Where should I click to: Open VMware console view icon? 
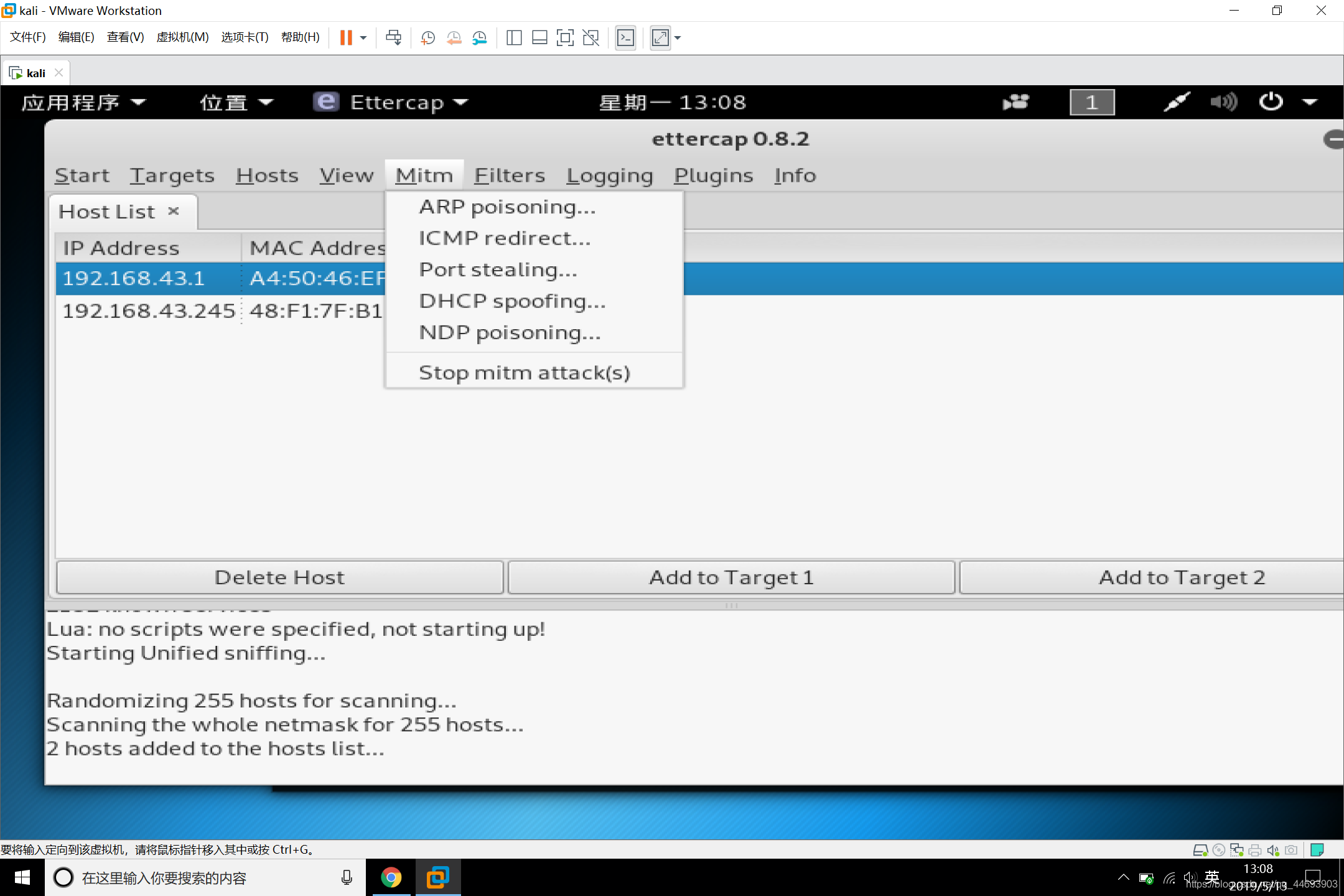(625, 37)
